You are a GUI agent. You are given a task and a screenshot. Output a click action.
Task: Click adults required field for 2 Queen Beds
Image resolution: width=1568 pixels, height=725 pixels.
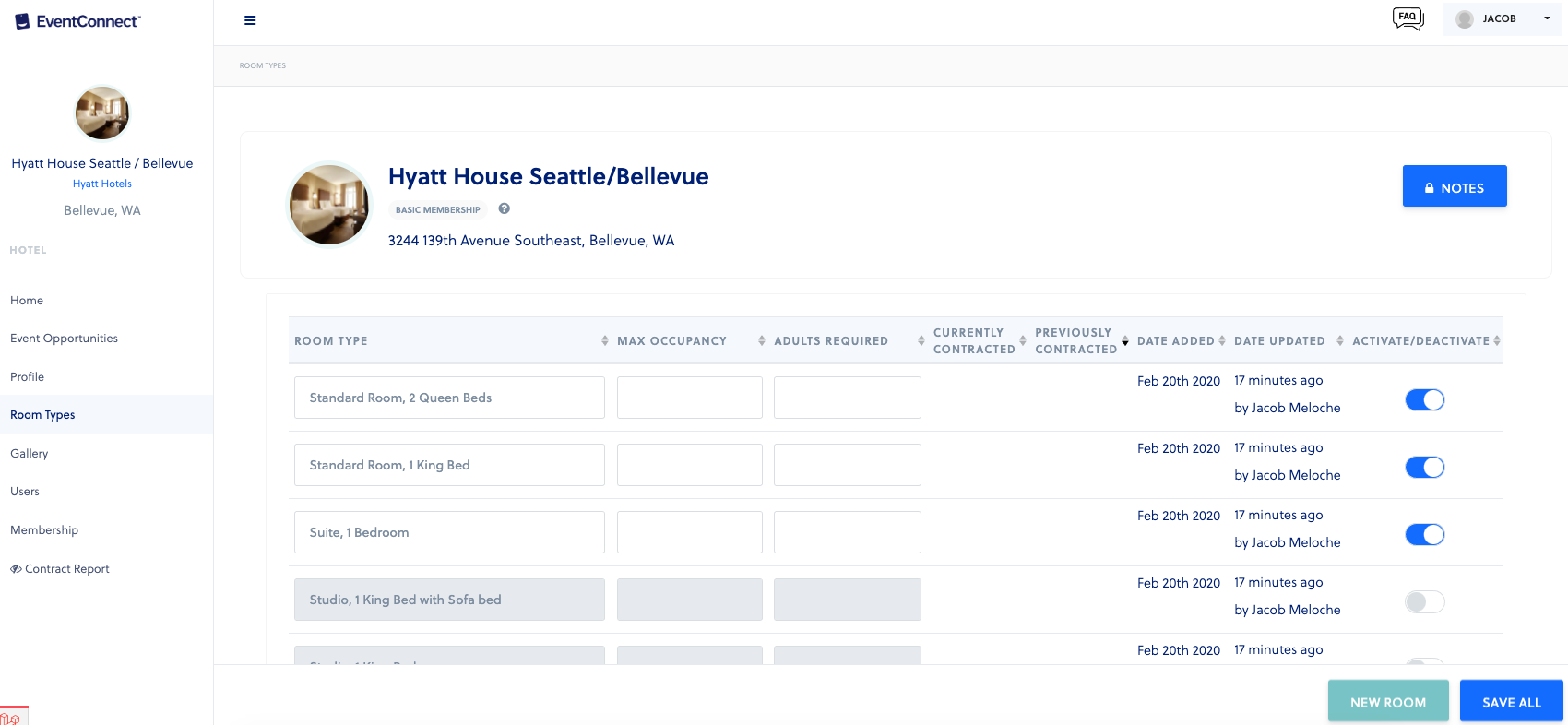[848, 398]
